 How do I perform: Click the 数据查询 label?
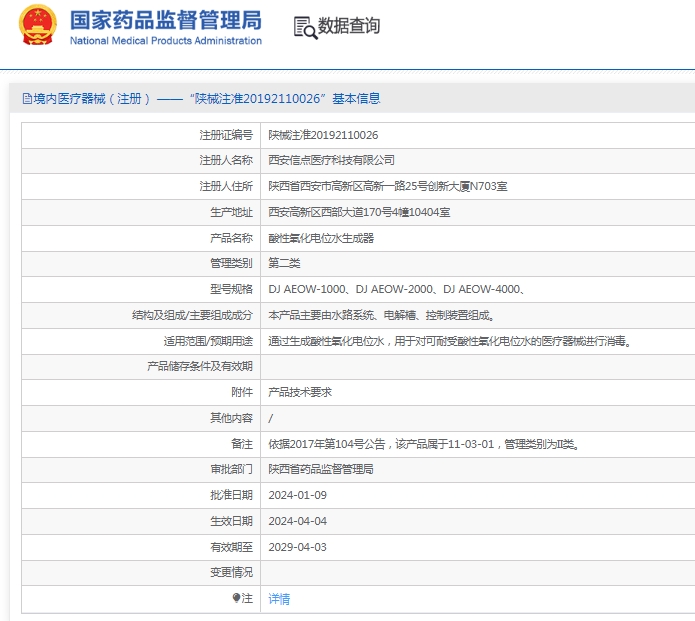349,26
